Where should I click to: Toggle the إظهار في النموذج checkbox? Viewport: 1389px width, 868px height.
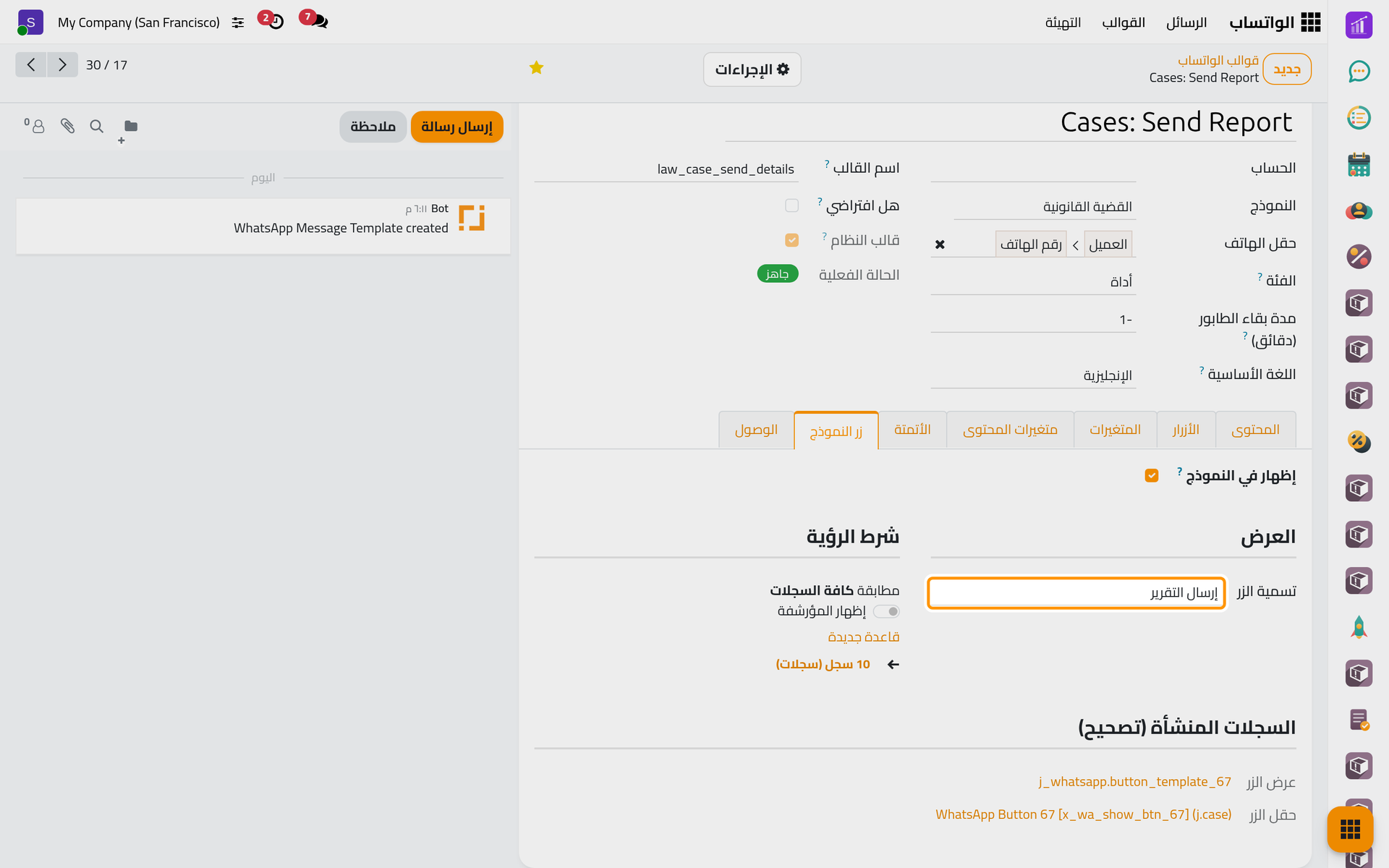click(1152, 475)
